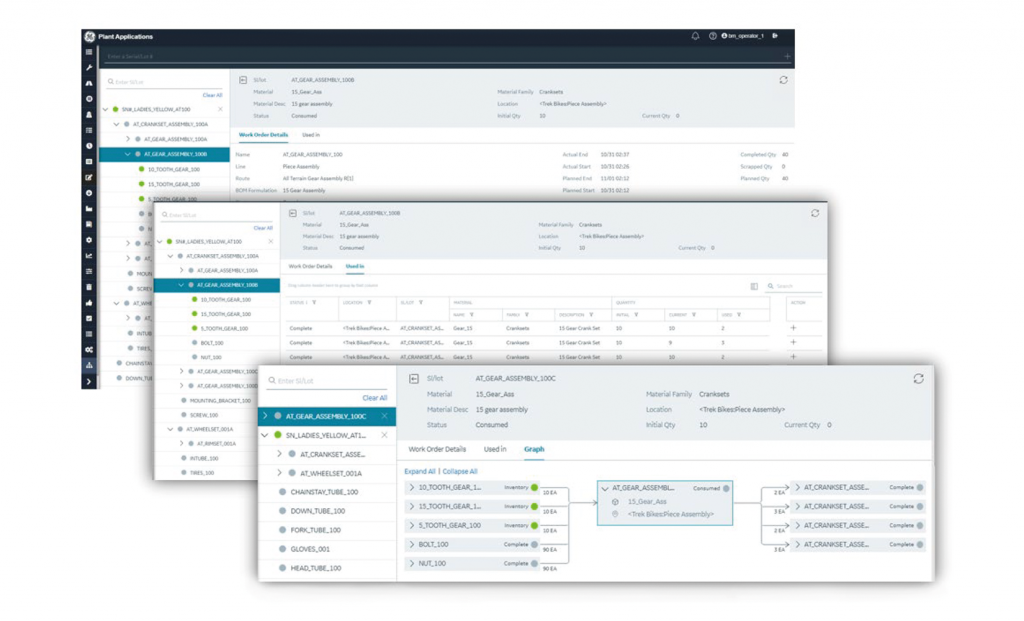Screen dimensions: 1024x621
Task: Click Clear All in the front panel
Action: click(x=374, y=398)
